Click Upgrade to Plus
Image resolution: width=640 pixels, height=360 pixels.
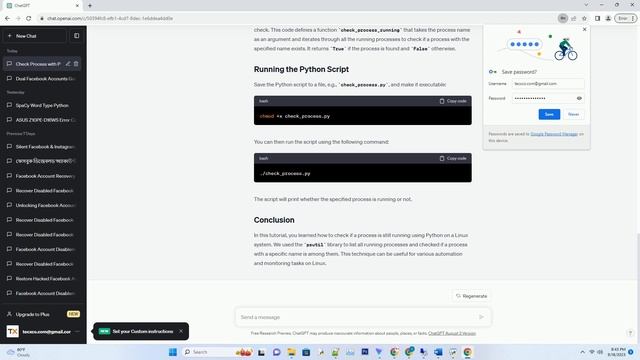coord(43,314)
